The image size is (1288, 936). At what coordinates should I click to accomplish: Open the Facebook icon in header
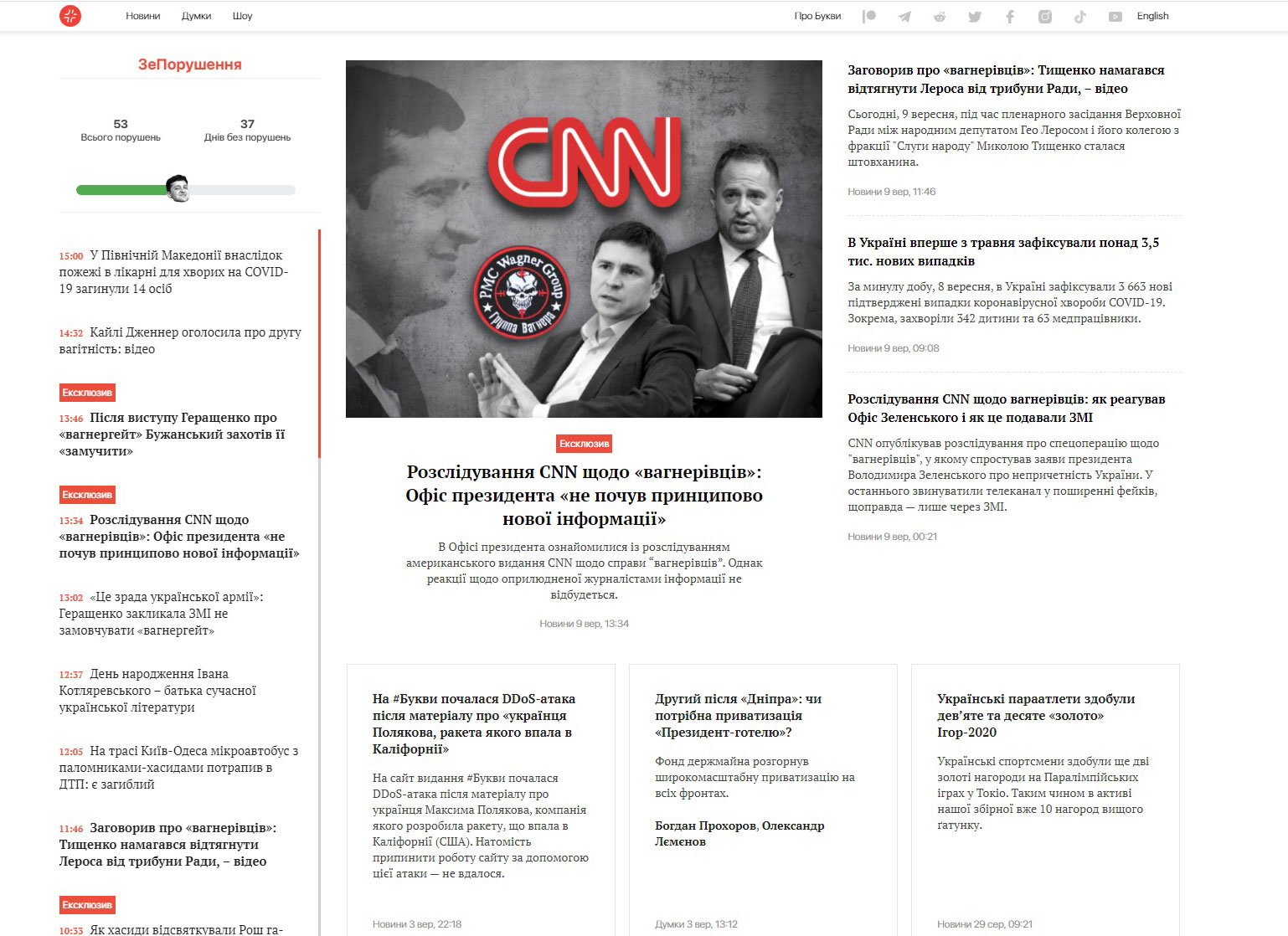[1010, 17]
